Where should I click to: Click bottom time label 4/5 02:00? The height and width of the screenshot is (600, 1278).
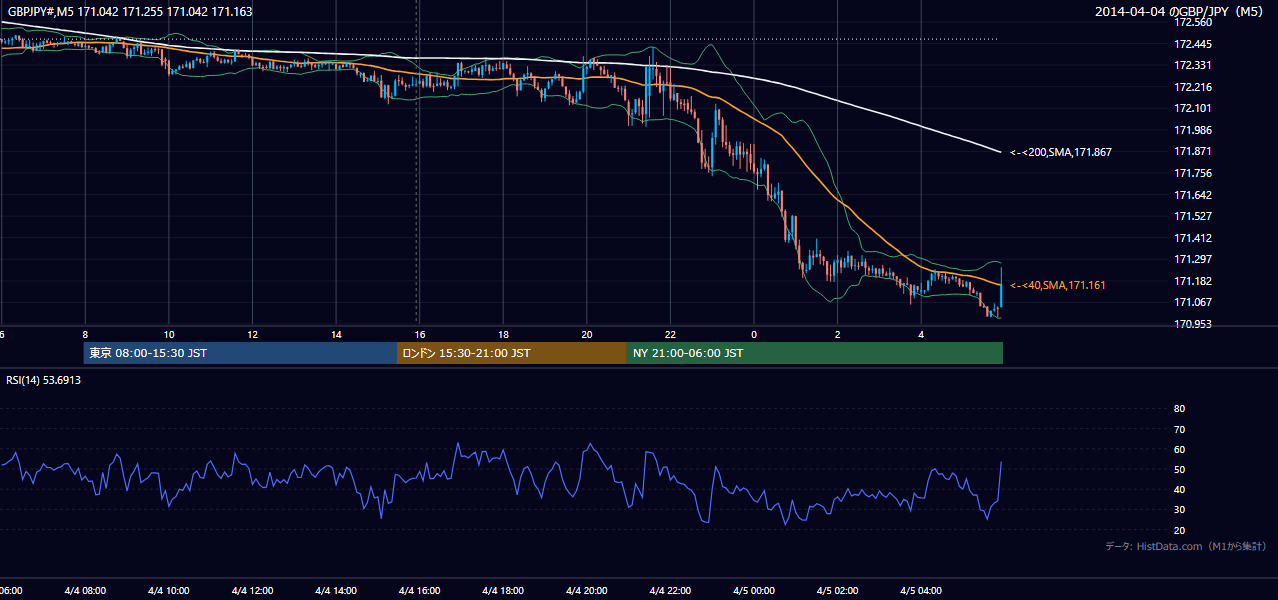coord(838,591)
